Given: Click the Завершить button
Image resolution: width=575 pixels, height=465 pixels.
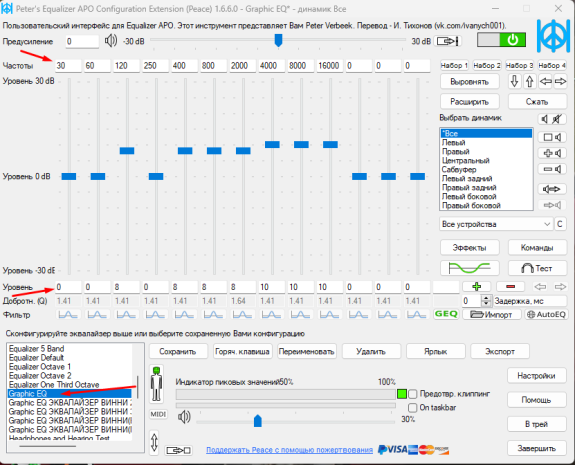Looking at the screenshot, I should click(536, 448).
